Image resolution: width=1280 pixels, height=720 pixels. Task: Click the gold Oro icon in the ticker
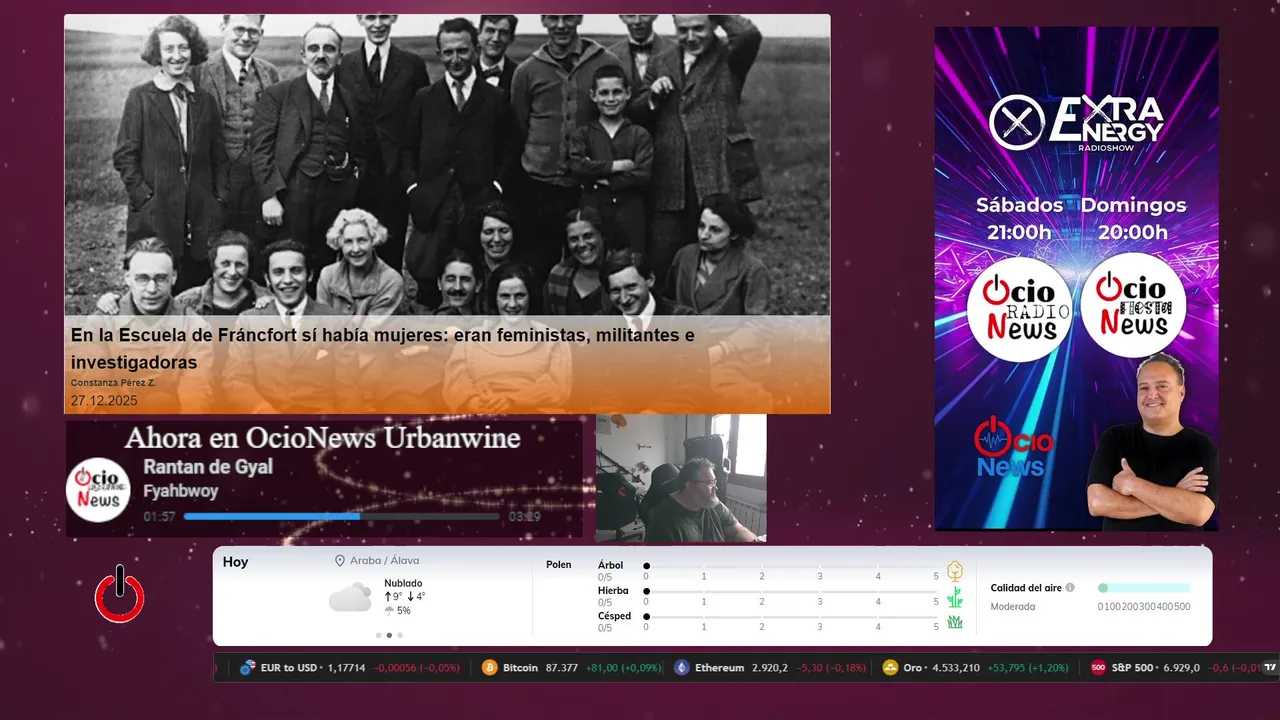click(x=890, y=667)
